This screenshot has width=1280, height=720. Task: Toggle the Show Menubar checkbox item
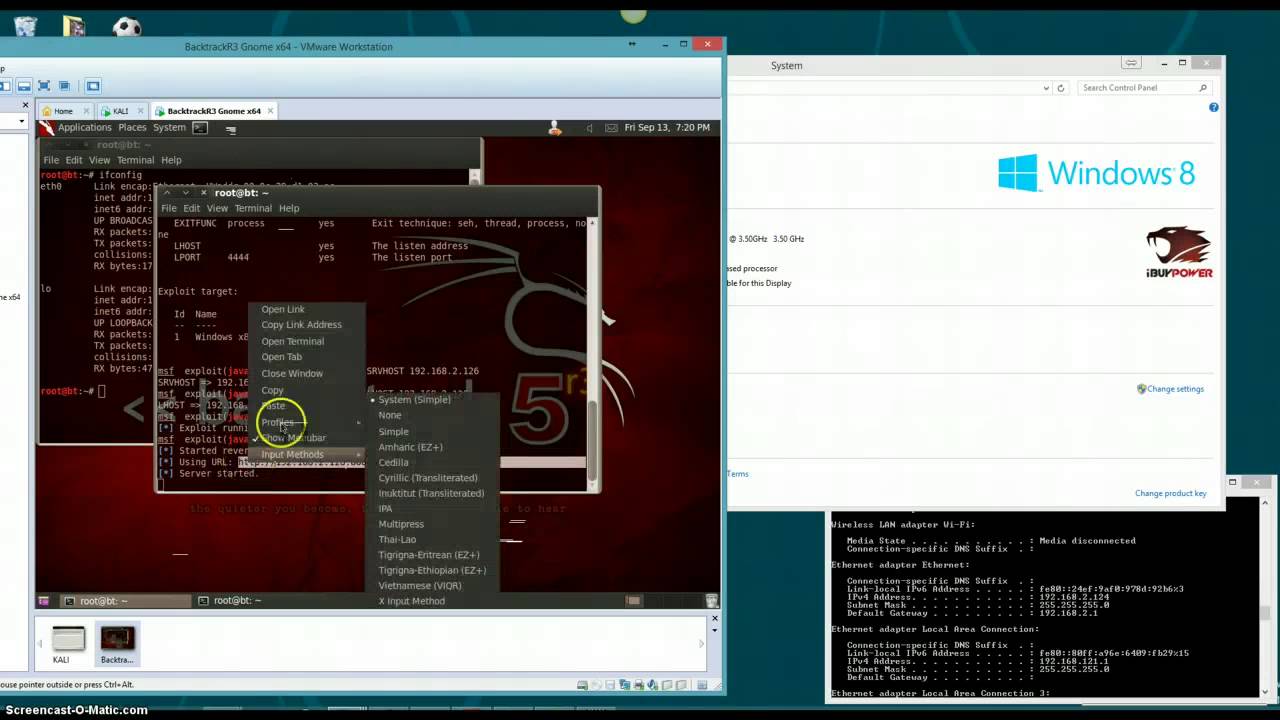(306, 438)
